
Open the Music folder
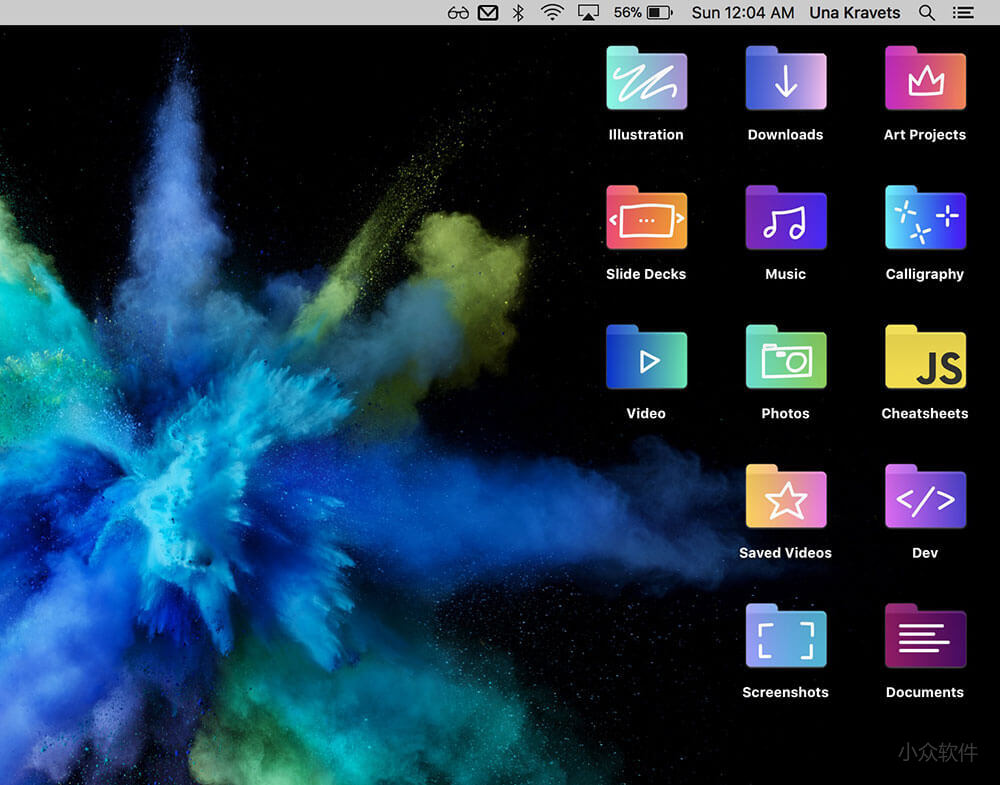pyautogui.click(x=785, y=217)
